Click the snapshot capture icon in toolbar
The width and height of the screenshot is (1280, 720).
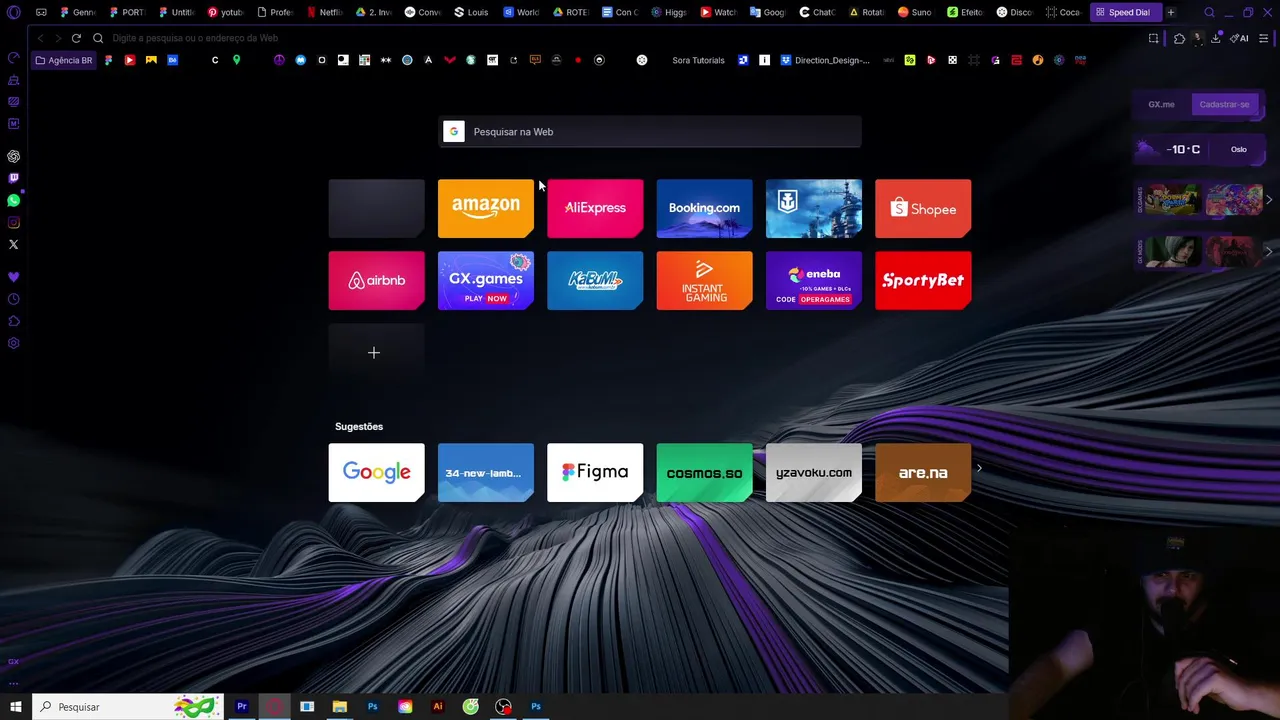pyautogui.click(x=1153, y=38)
